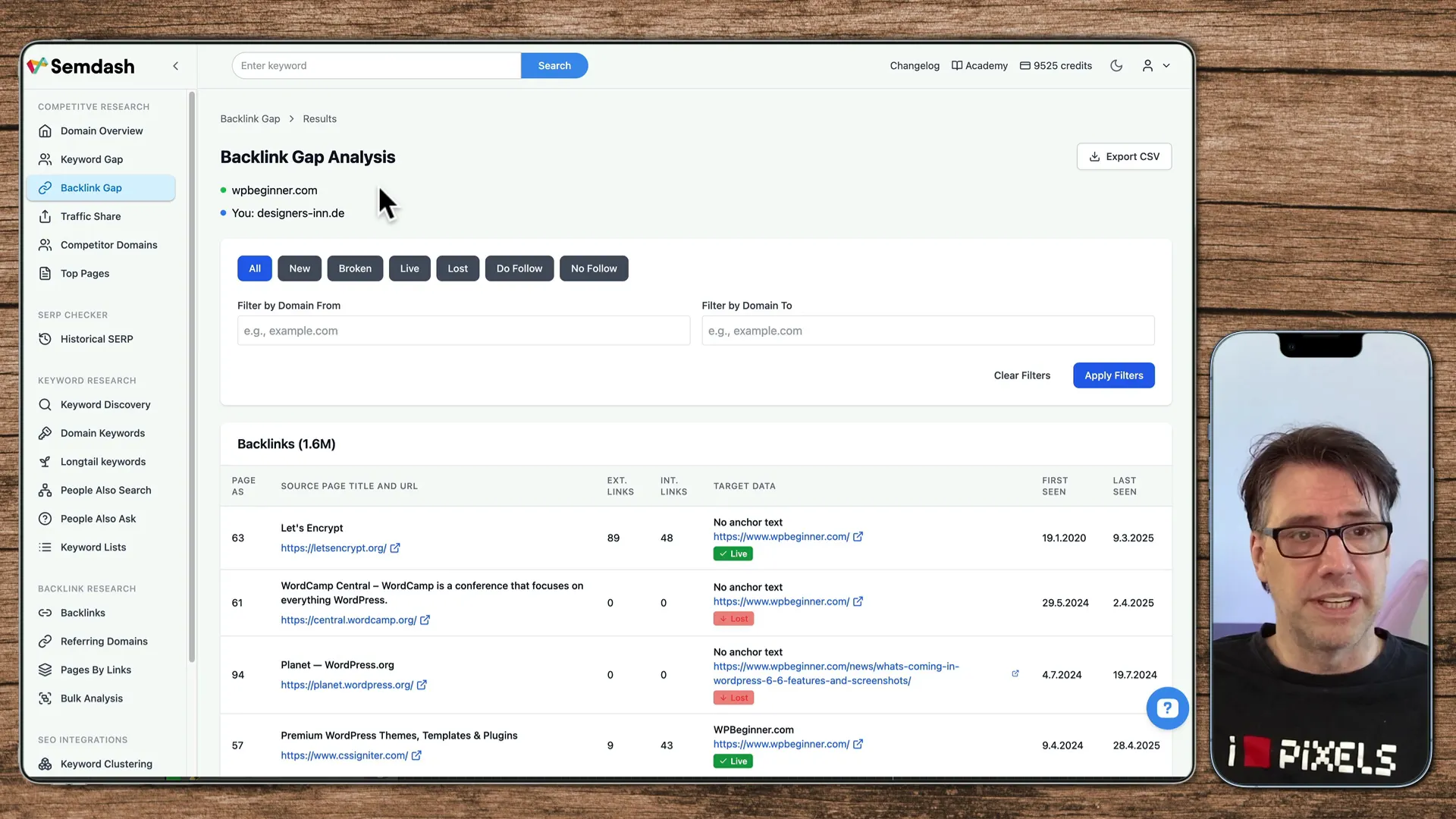
Task: Open the letsencrypt.org source link
Action: click(334, 548)
